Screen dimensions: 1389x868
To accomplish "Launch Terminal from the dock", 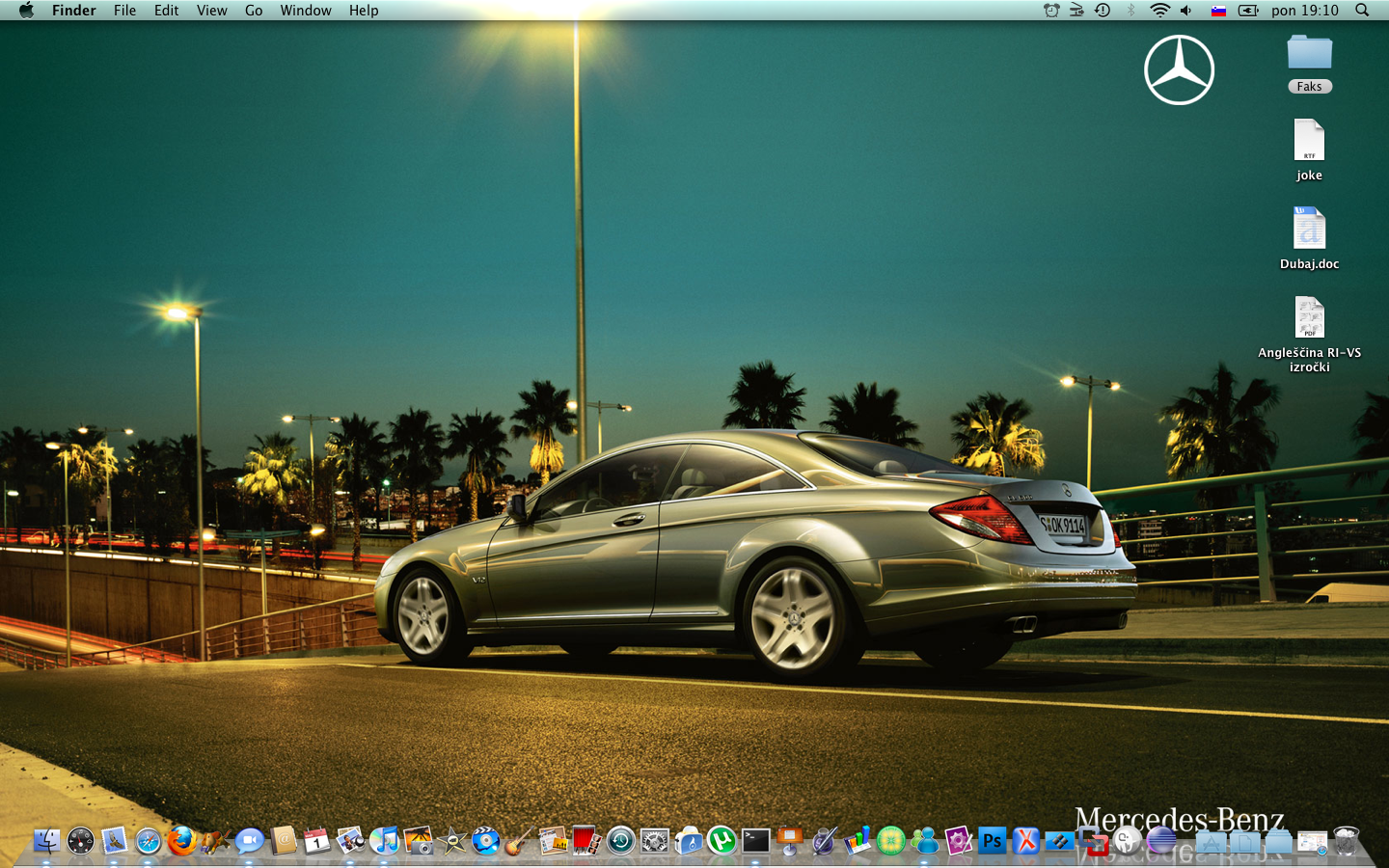I will tap(755, 841).
